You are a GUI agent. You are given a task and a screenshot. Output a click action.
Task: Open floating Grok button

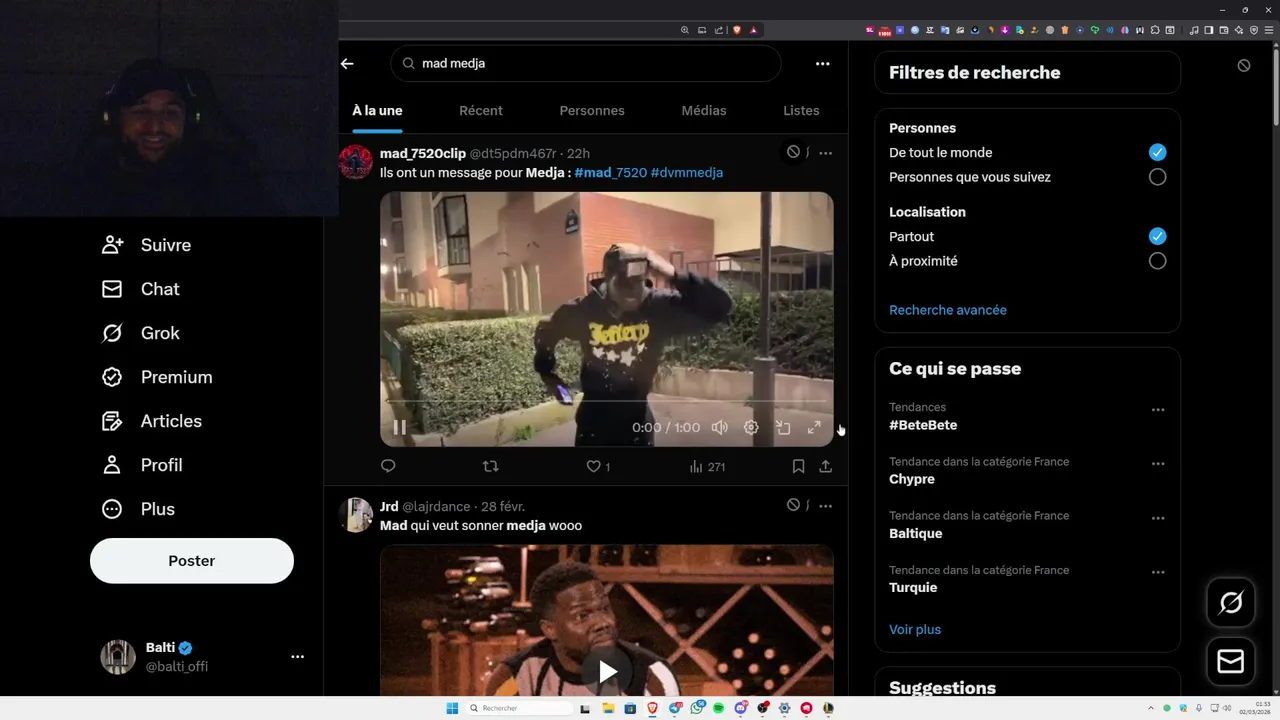tap(1231, 603)
